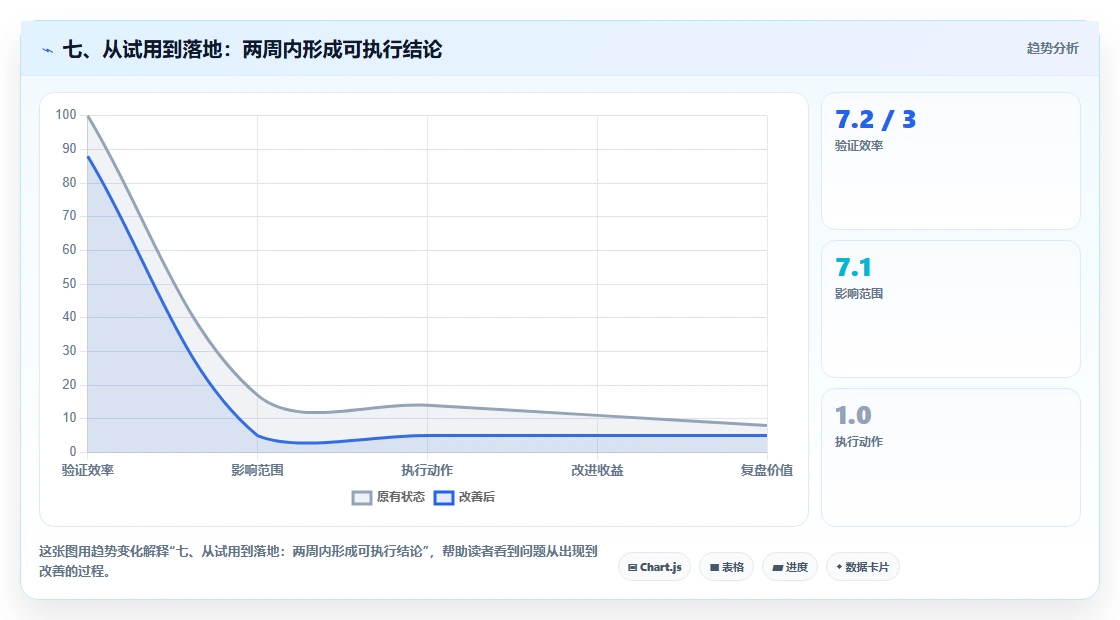This screenshot has width=1120, height=620.
Task: Open the 1.0 执行动作 card
Action: pos(950,457)
